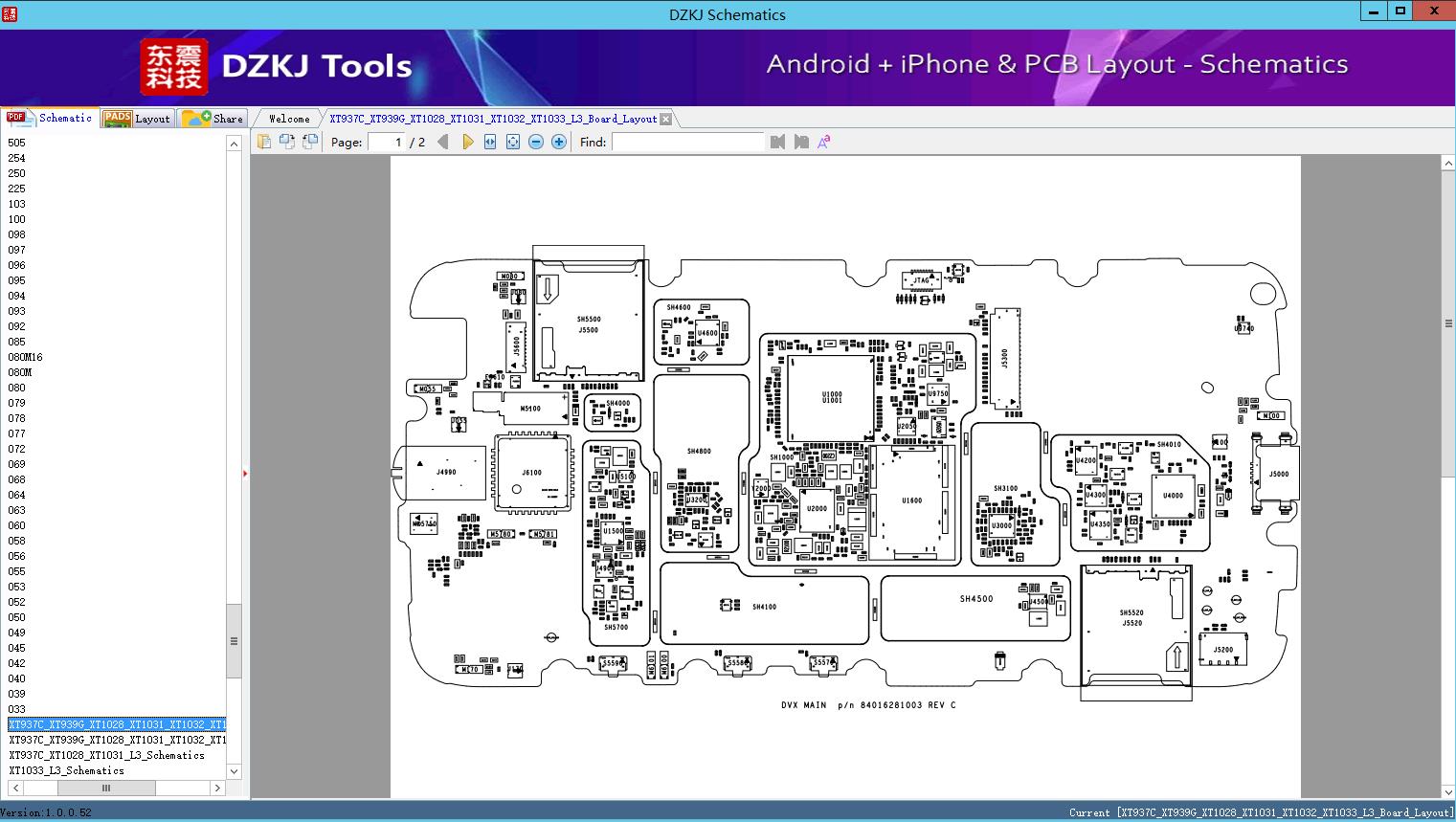Select list item 033
The width and height of the screenshot is (1456, 822).
[17, 709]
